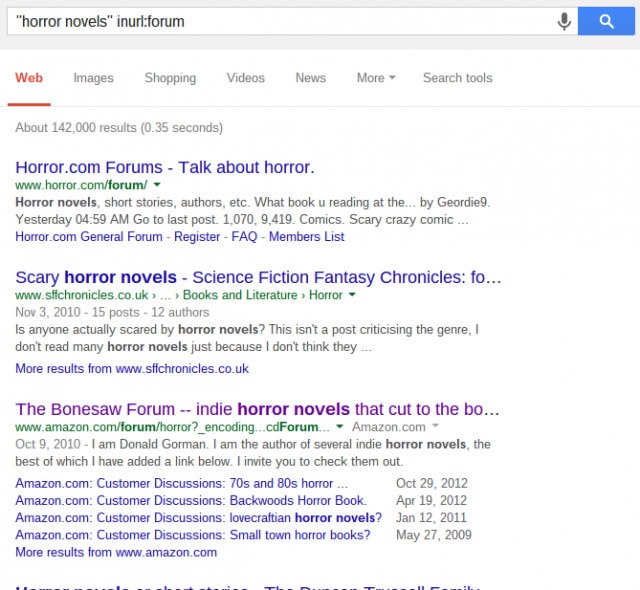This screenshot has height=590, width=640.
Task: Open Search tools options
Action: click(x=458, y=78)
